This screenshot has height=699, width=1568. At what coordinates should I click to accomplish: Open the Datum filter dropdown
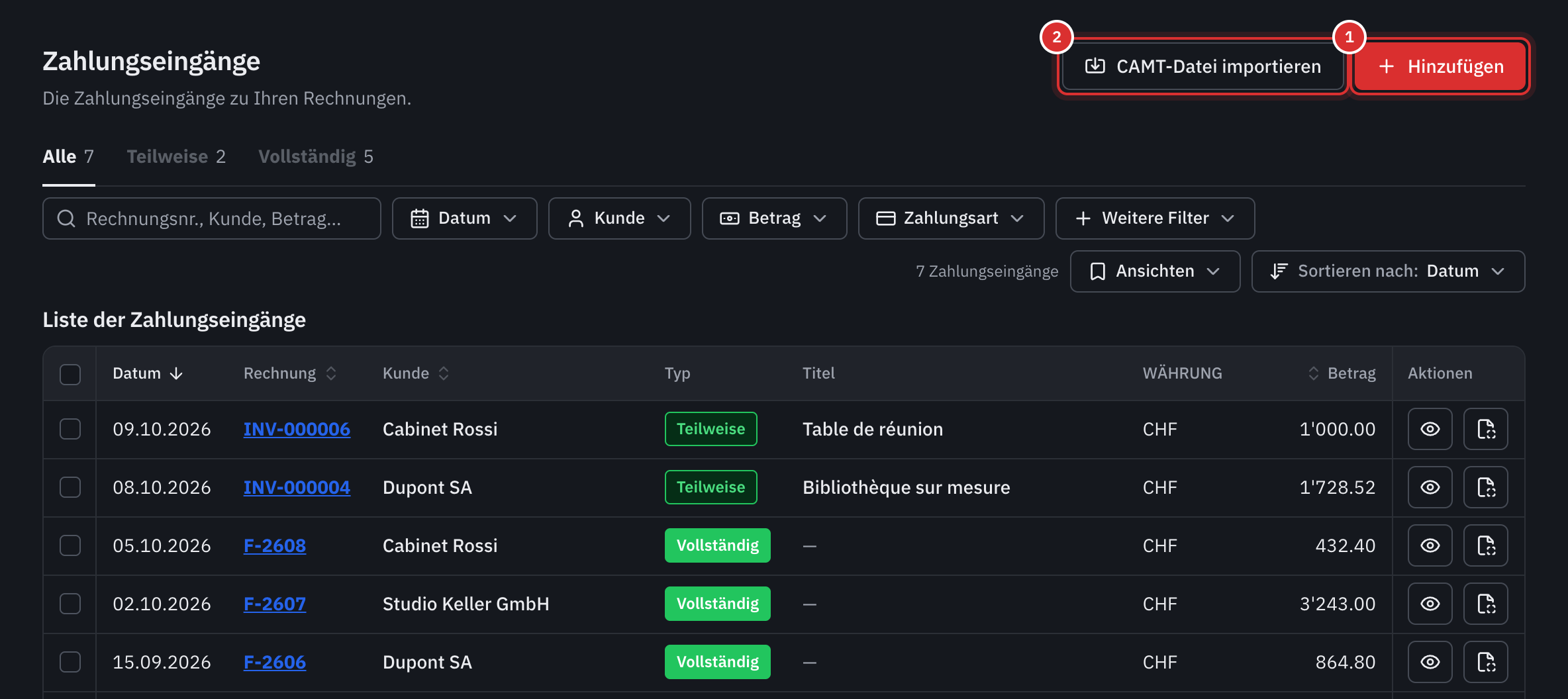(464, 218)
